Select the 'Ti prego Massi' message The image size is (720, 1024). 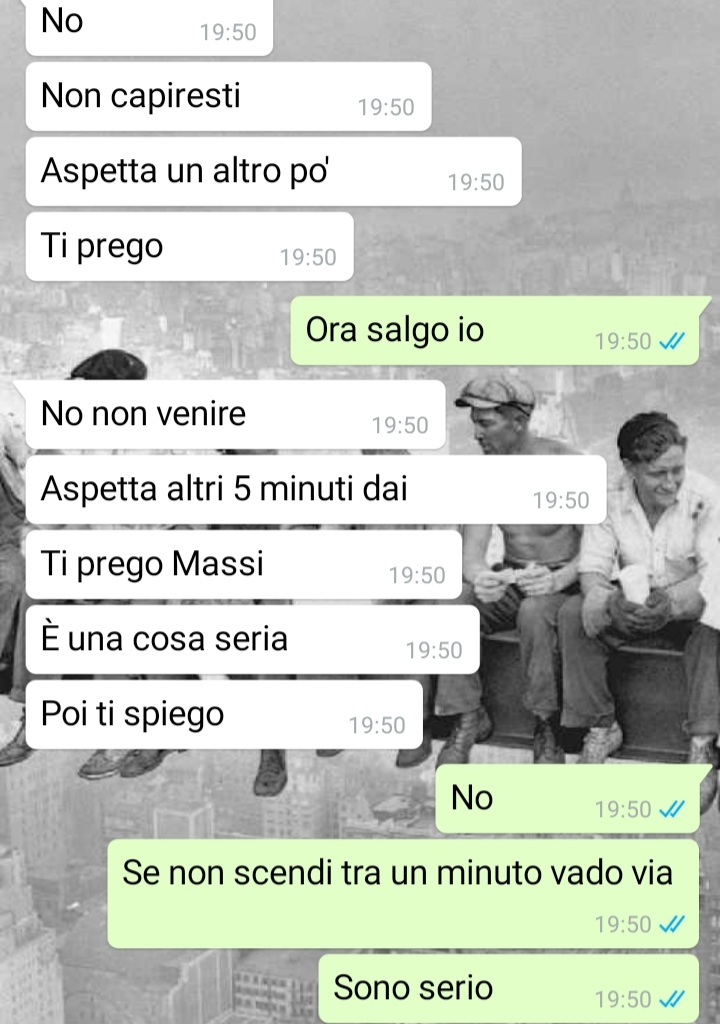(x=244, y=565)
